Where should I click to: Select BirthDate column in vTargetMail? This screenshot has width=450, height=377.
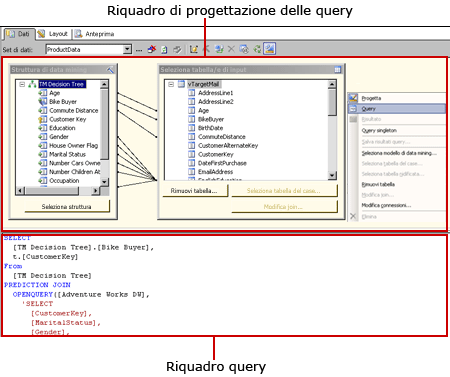coord(211,128)
